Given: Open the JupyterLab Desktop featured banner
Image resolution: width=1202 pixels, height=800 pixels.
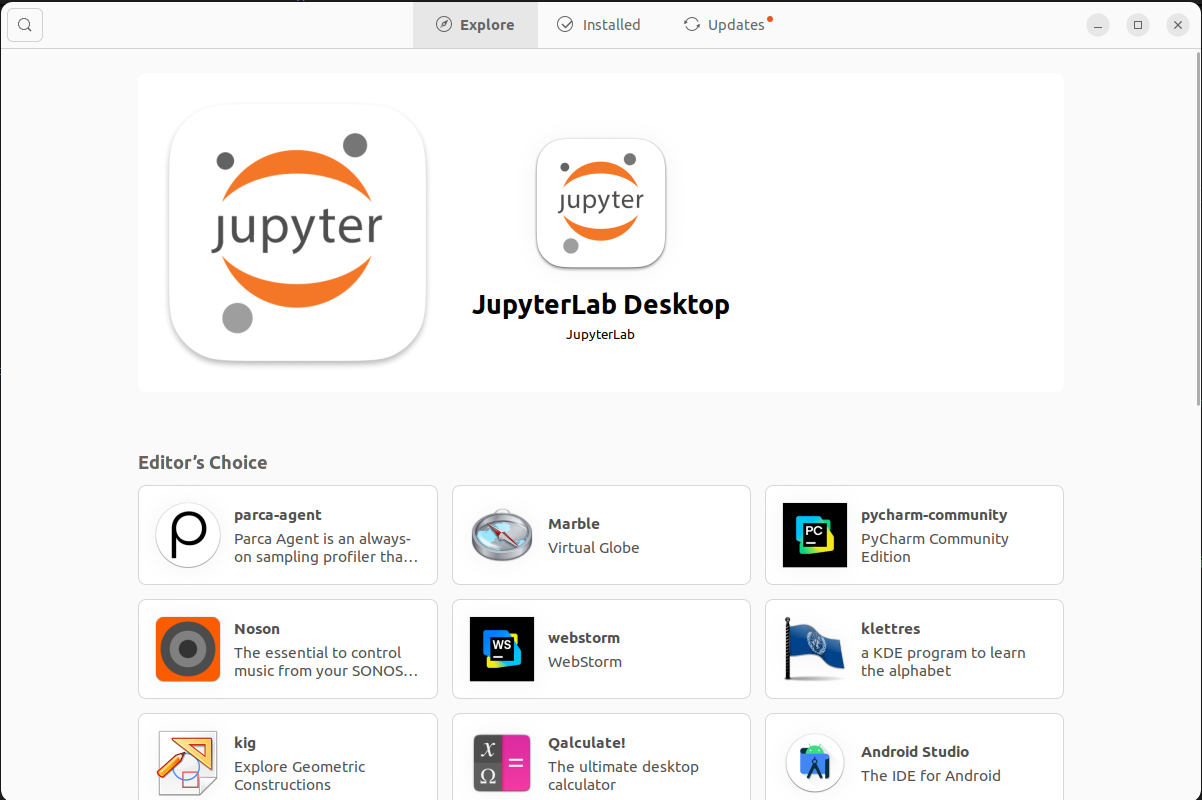Looking at the screenshot, I should (x=600, y=230).
